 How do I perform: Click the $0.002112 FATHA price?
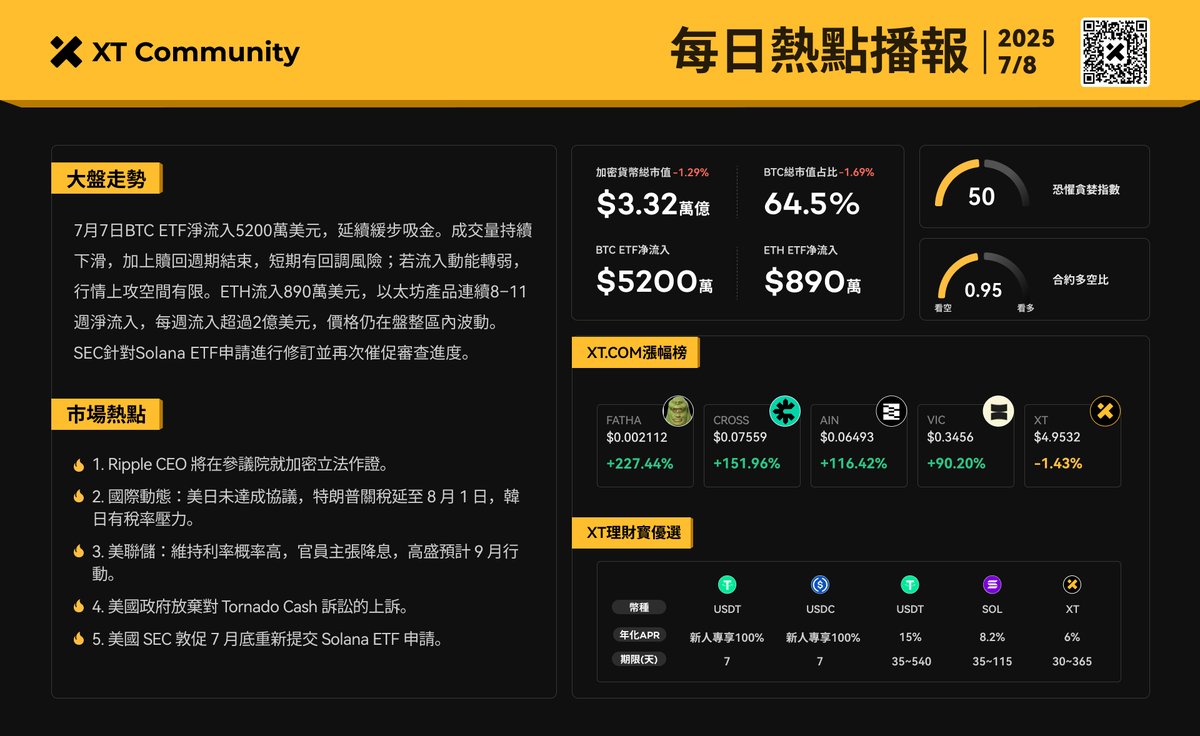tap(637, 437)
